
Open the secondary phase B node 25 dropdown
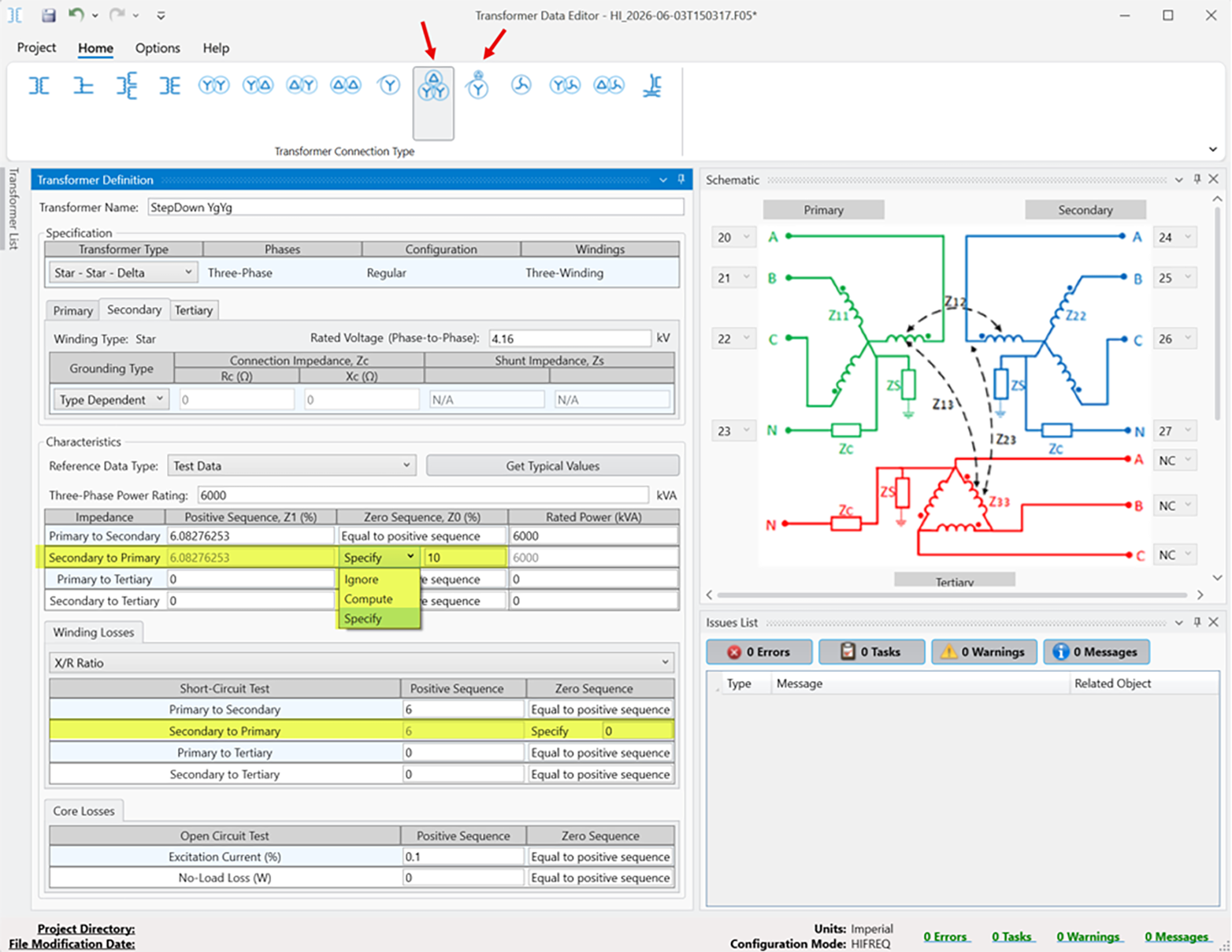[x=1175, y=278]
